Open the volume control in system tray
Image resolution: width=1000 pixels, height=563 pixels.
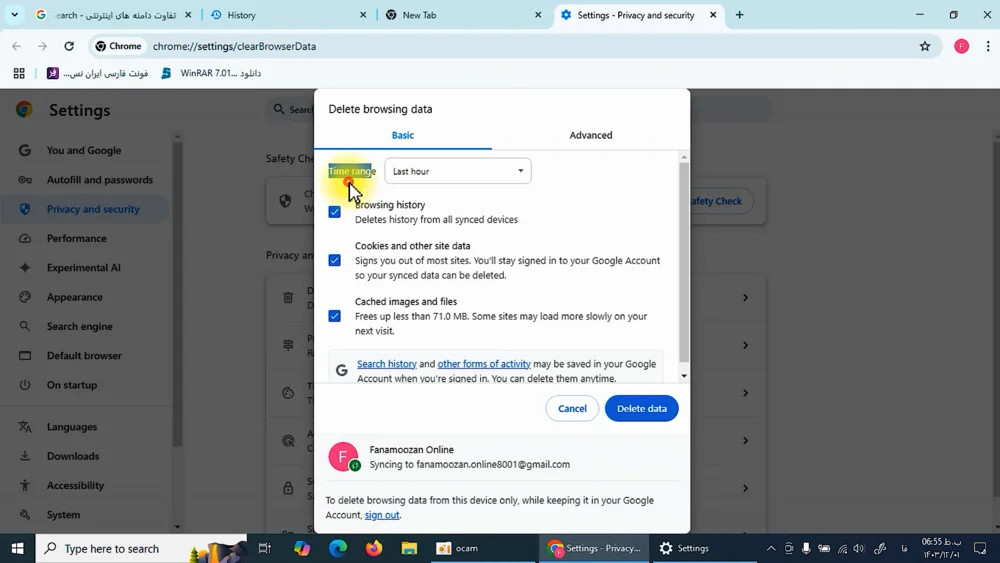point(859,548)
